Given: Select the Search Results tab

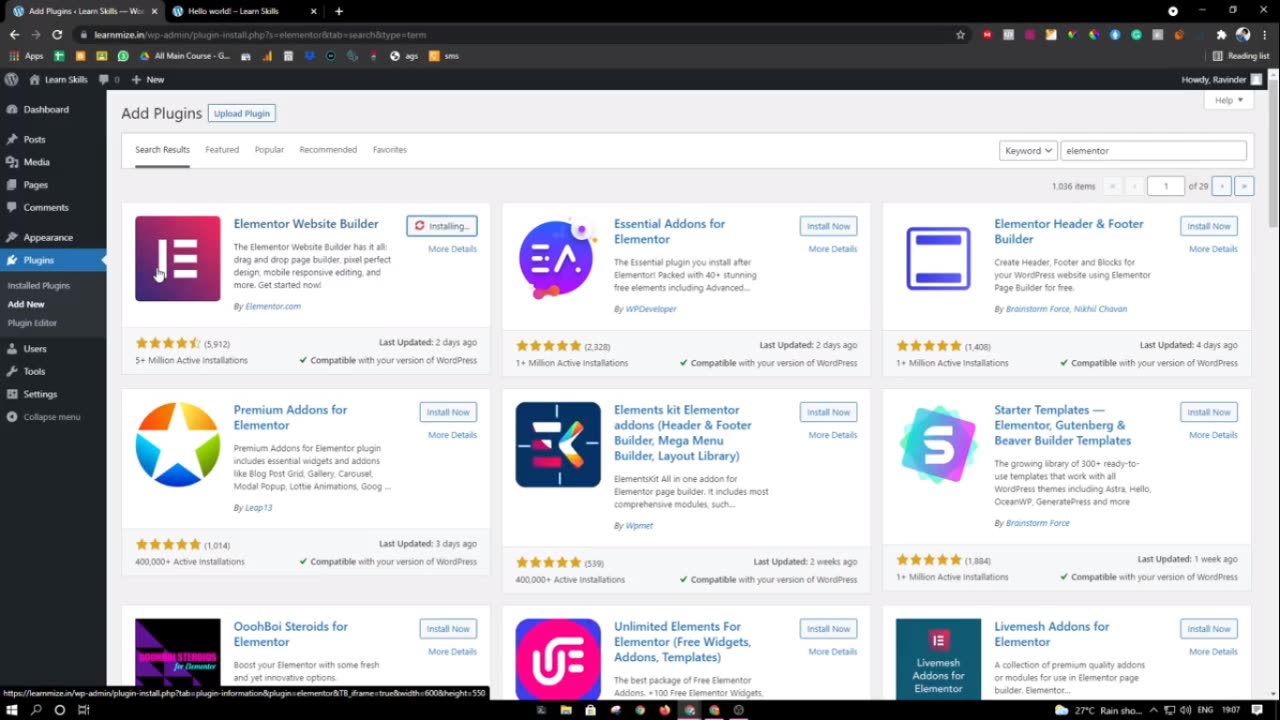Looking at the screenshot, I should [x=162, y=150].
